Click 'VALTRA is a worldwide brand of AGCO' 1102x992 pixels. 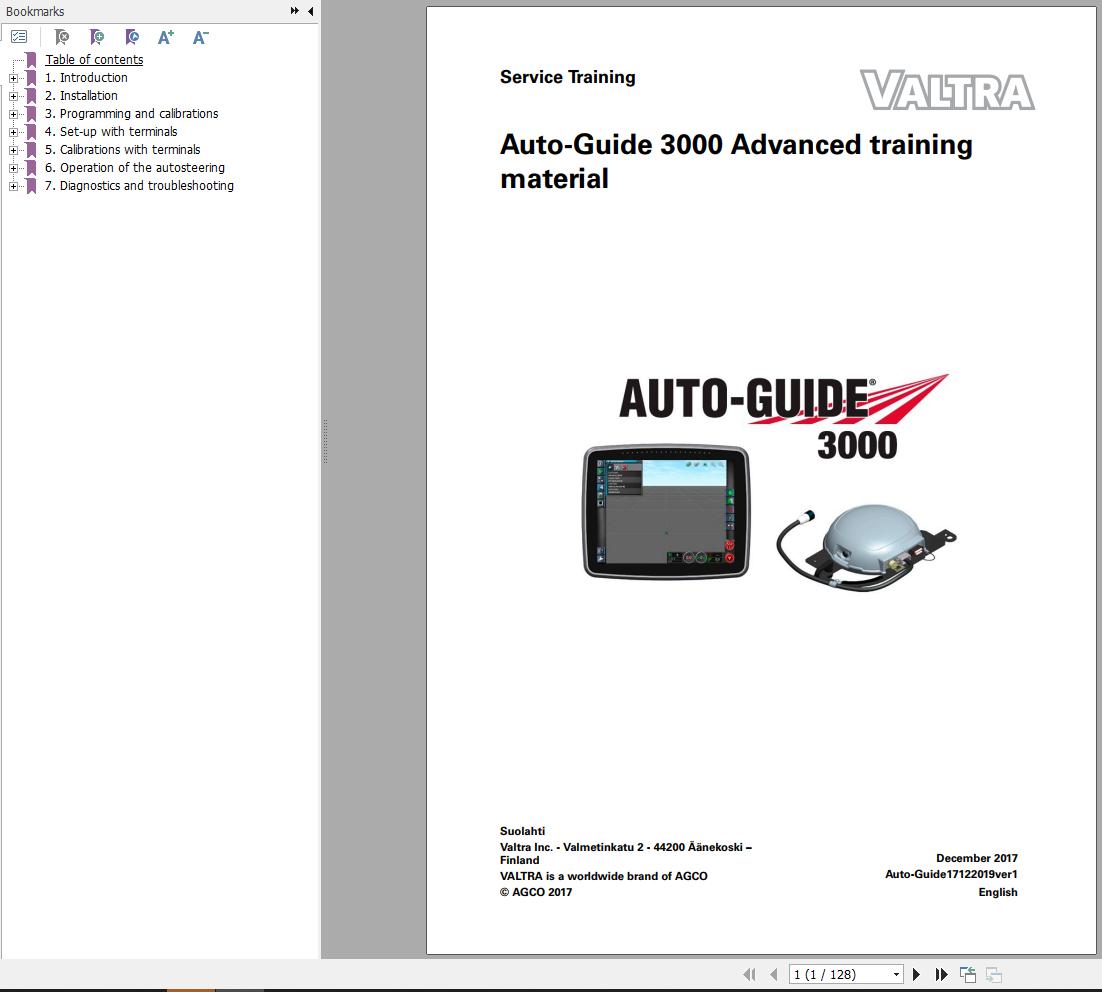[603, 876]
